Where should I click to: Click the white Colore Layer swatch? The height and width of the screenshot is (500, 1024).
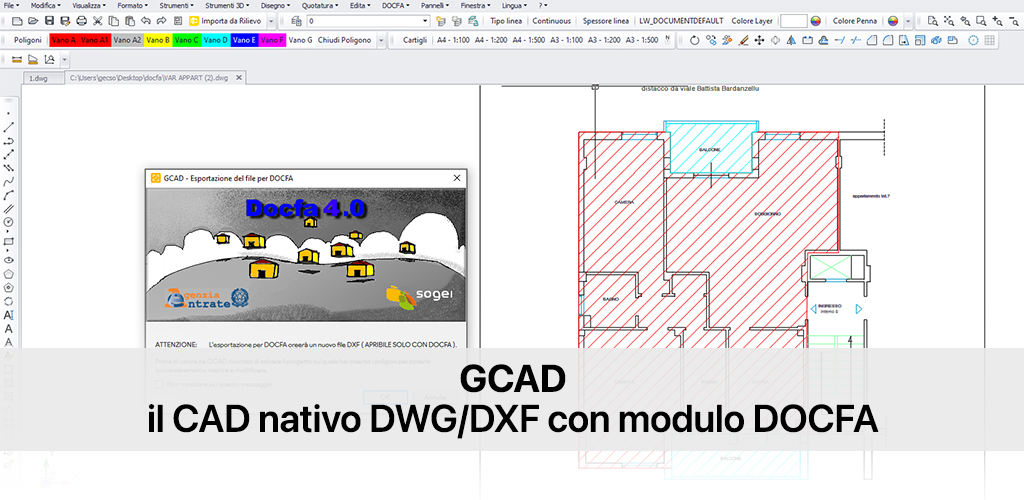coord(793,21)
